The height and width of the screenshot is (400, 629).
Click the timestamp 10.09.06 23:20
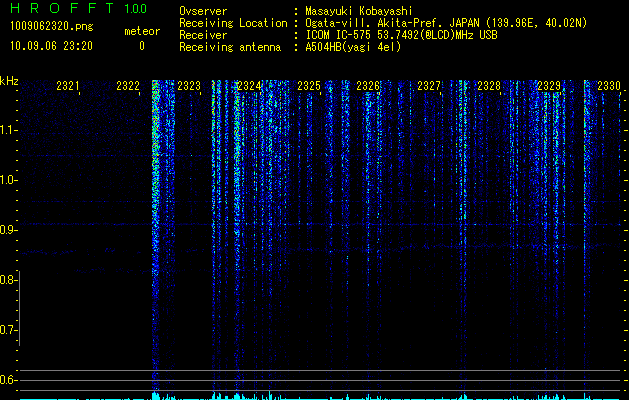(51, 46)
